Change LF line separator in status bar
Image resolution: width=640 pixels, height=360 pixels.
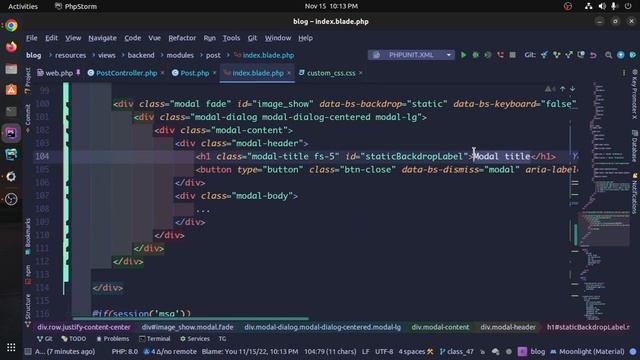(x=365, y=351)
